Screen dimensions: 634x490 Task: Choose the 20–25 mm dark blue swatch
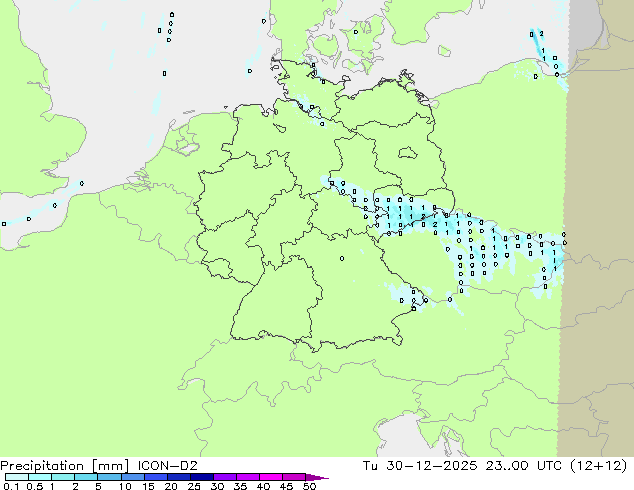pos(178,477)
